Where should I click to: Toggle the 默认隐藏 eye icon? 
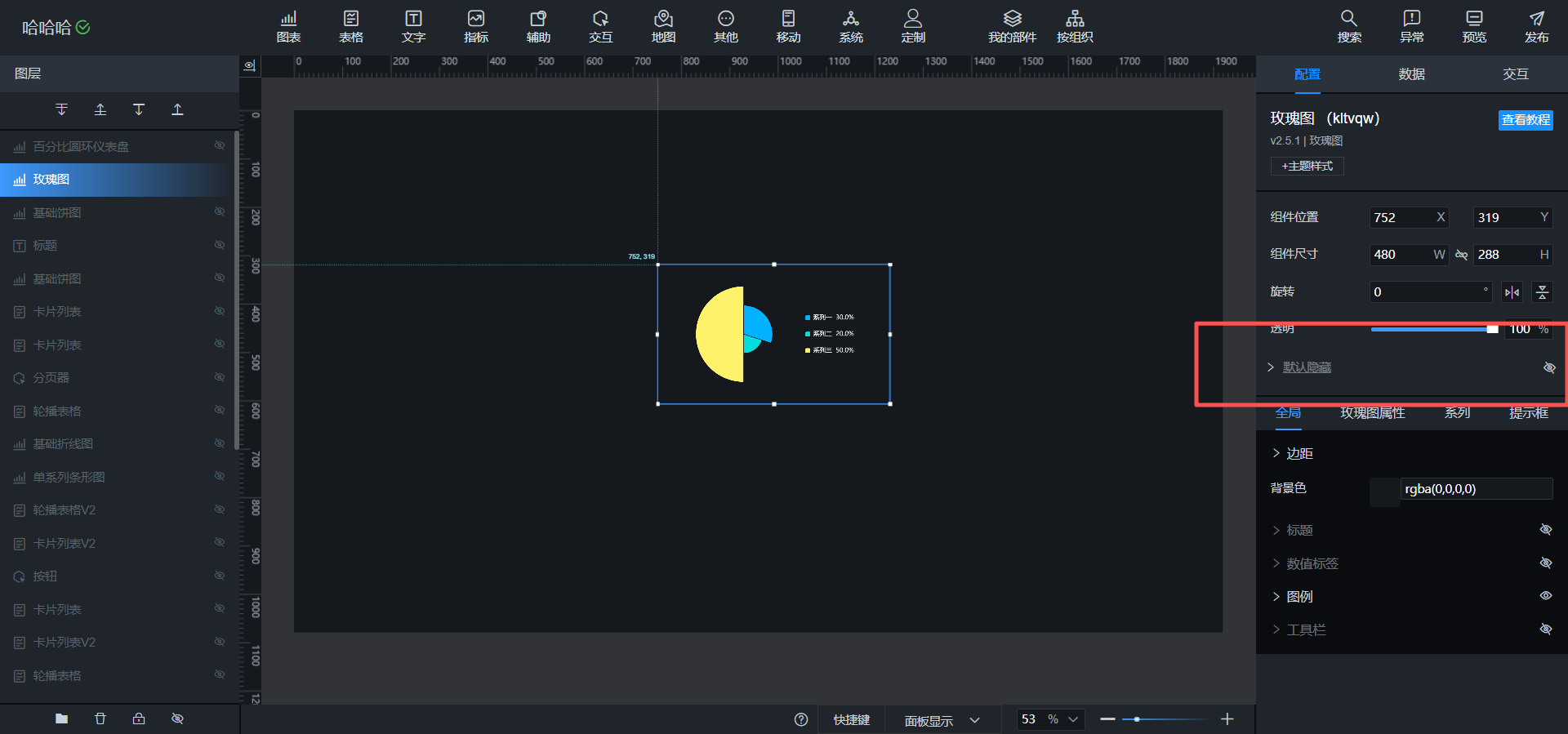[x=1549, y=367]
